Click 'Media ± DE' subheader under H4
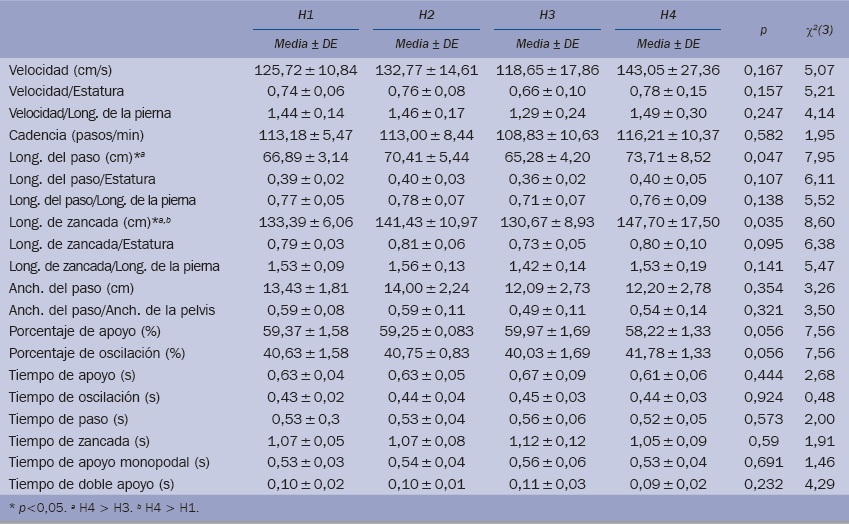The width and height of the screenshot is (849, 524). 668,45
